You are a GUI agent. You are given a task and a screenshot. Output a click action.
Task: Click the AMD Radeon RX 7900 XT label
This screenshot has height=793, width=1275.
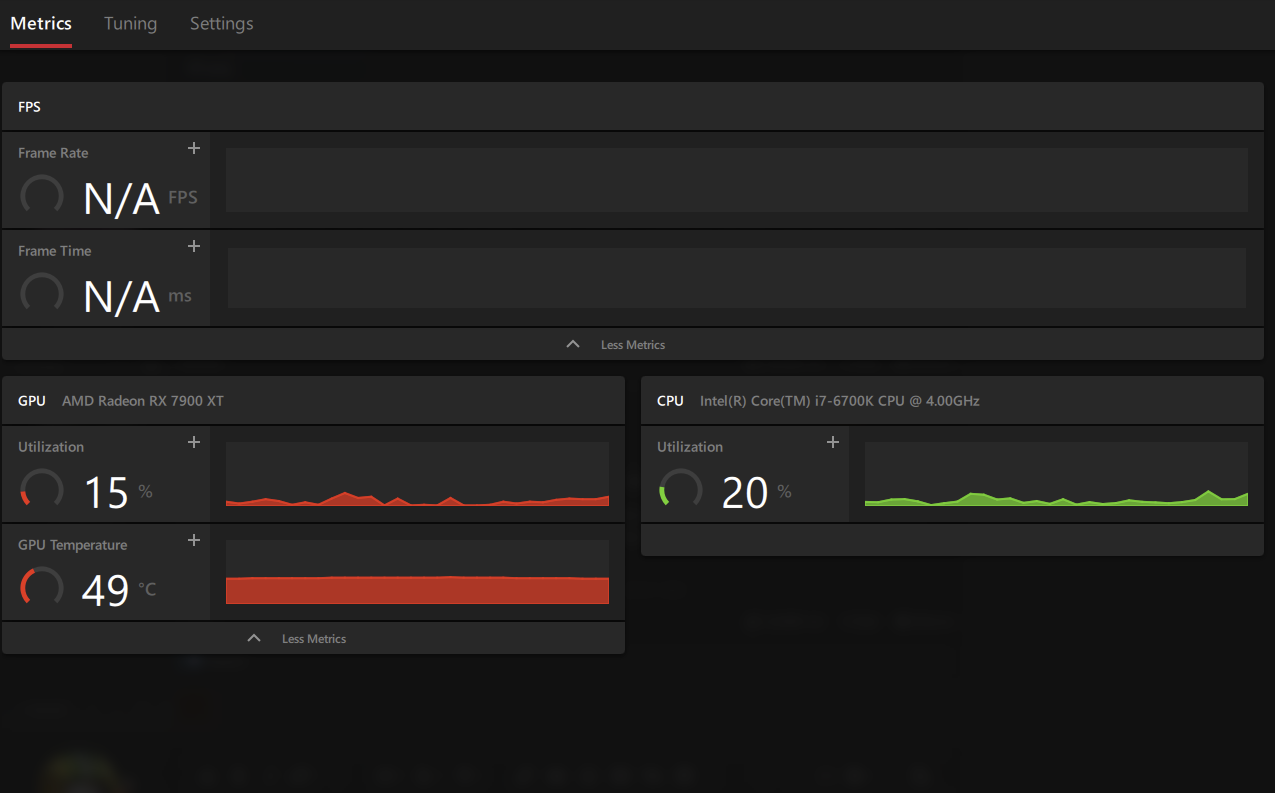143,401
